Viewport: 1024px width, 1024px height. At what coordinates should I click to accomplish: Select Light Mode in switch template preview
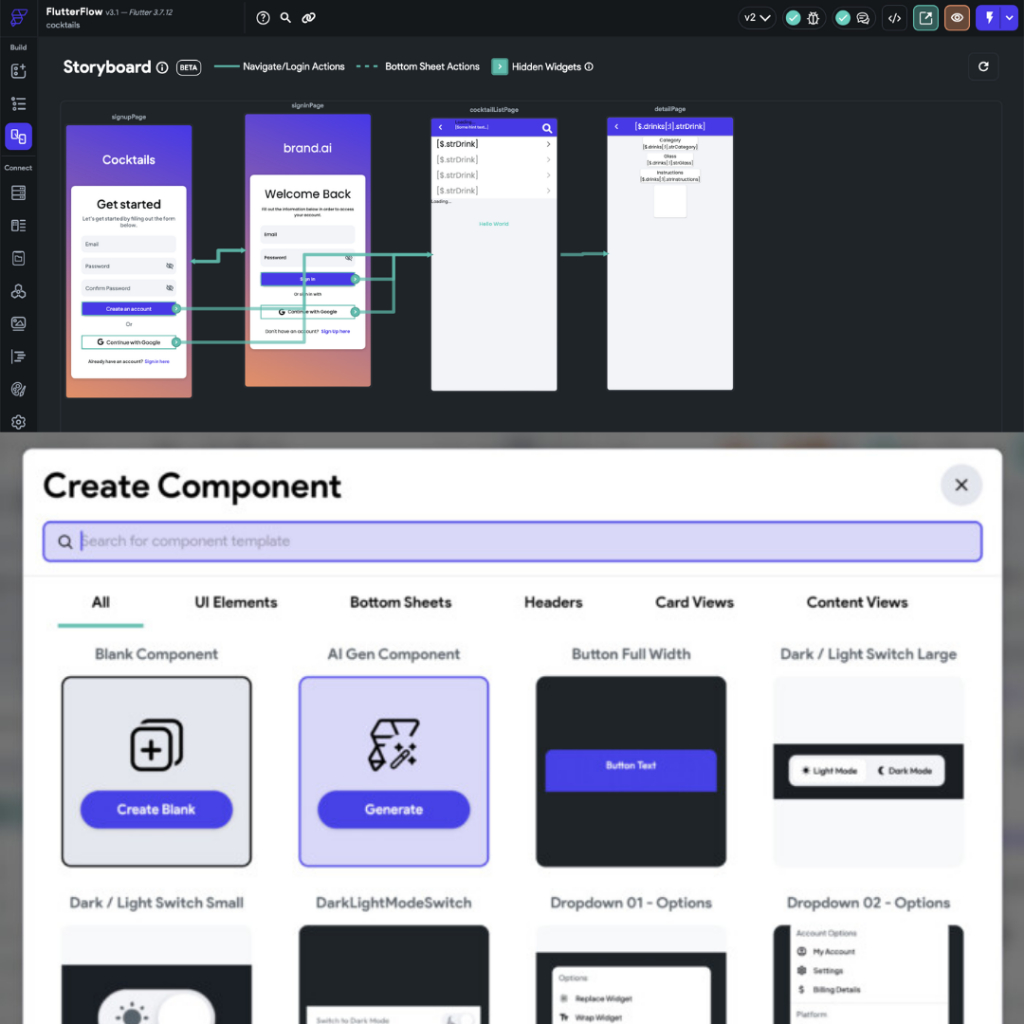(829, 771)
